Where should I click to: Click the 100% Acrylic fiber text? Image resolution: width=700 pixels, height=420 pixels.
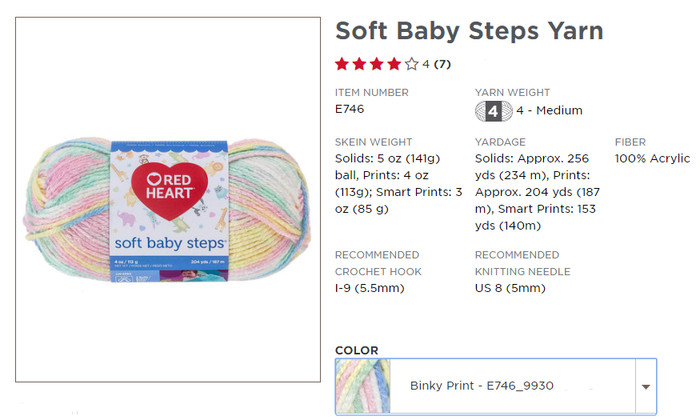[x=652, y=158]
